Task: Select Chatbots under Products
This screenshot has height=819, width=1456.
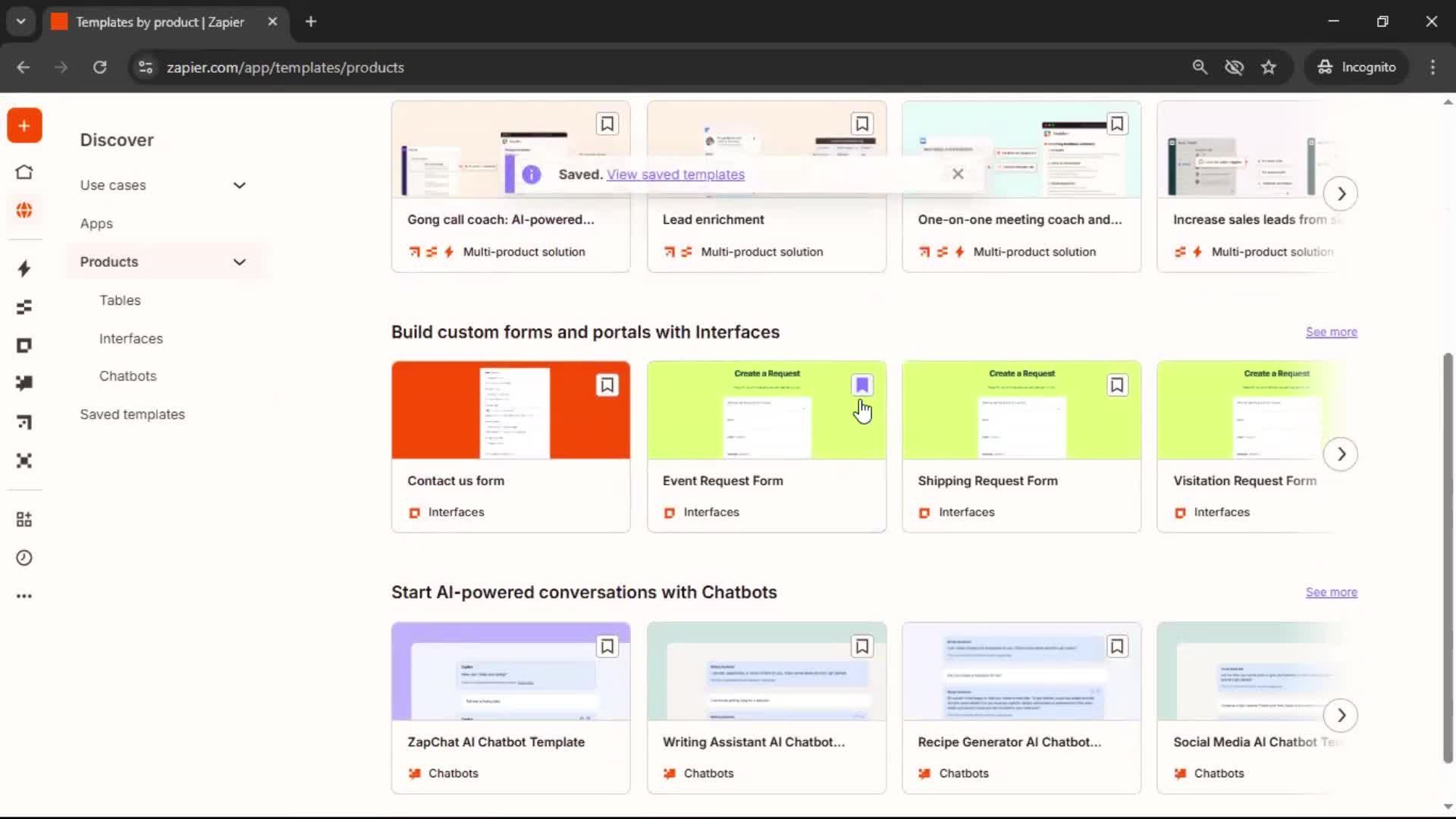Action: pos(127,376)
